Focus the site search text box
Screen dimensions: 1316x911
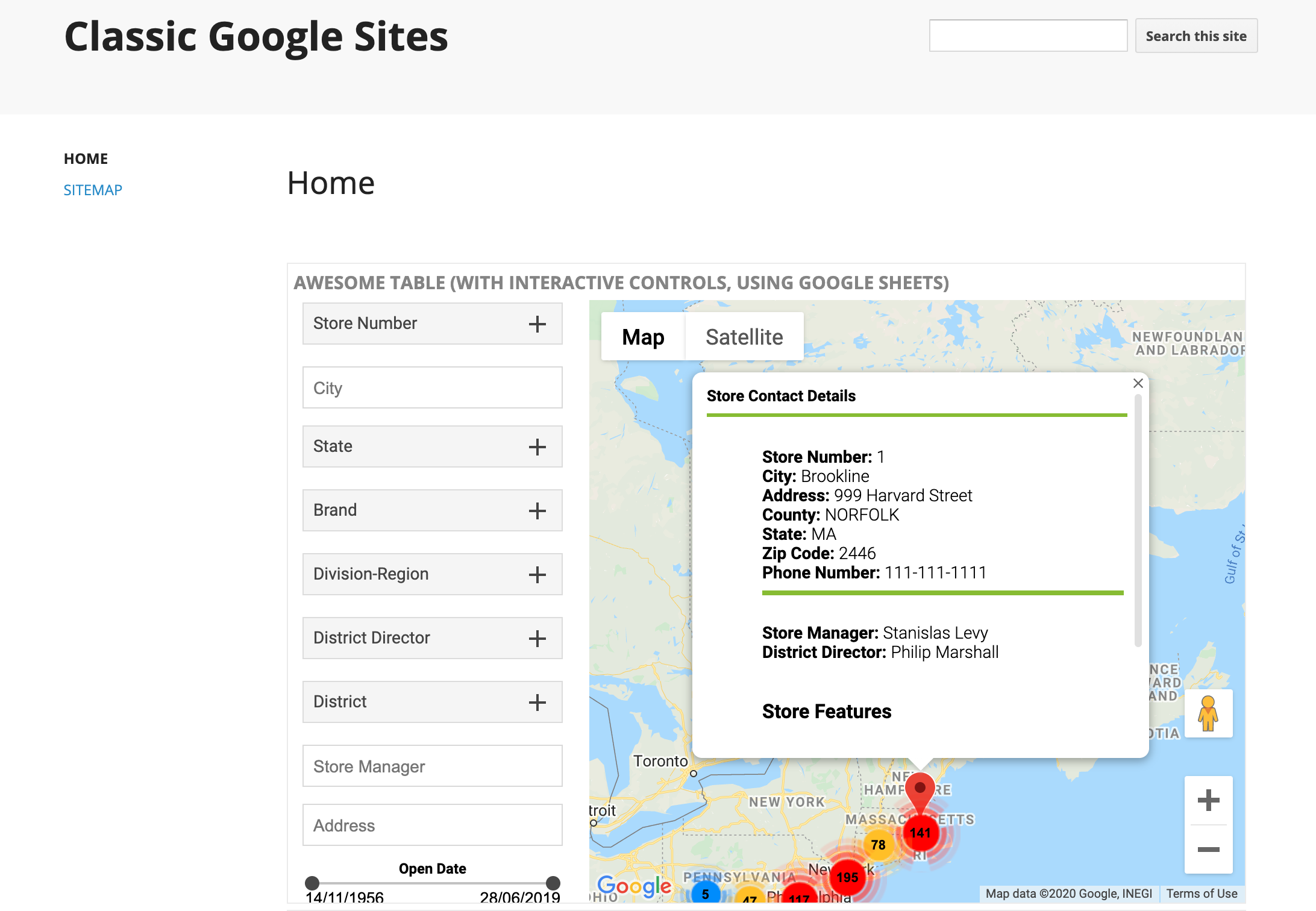pyautogui.click(x=1028, y=36)
